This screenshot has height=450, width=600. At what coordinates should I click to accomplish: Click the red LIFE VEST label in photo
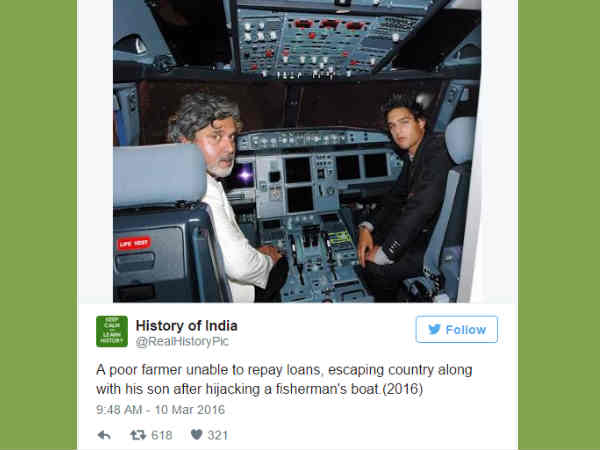(x=134, y=243)
